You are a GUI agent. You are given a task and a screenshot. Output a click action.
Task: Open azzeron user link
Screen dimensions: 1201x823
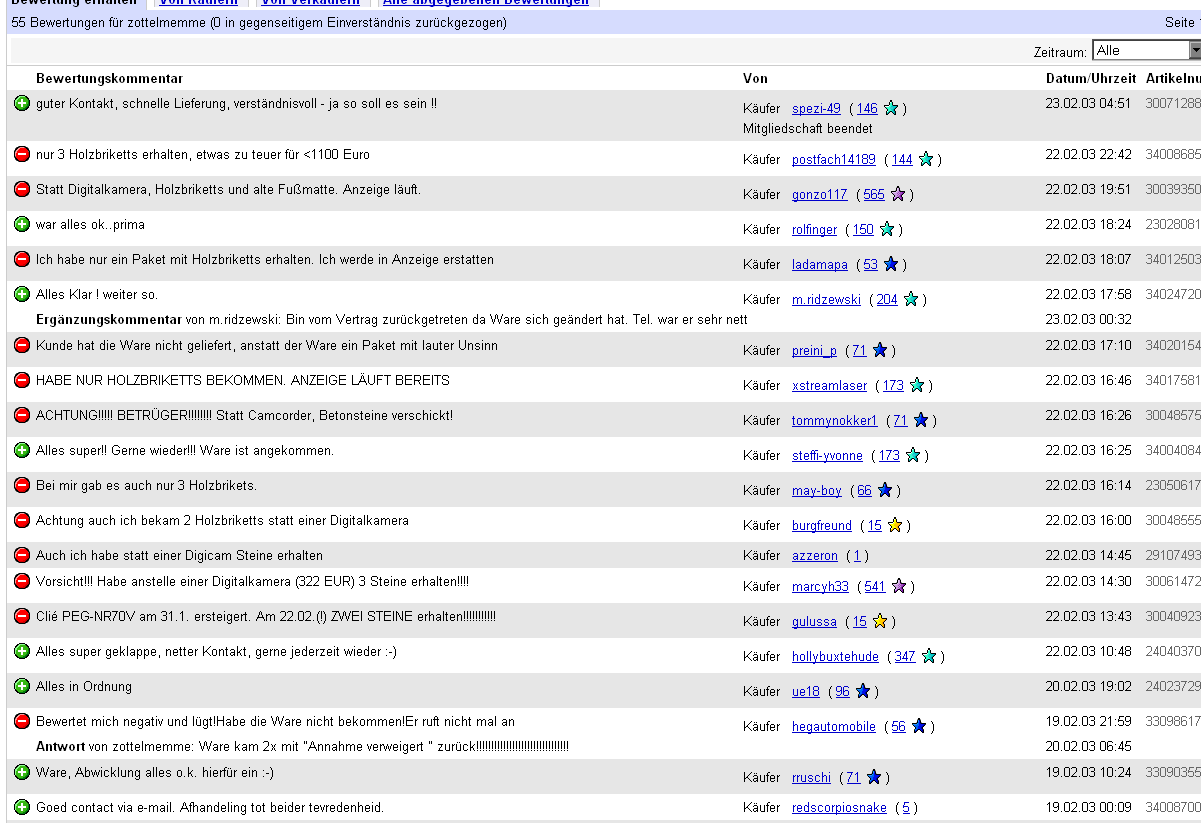(815, 556)
